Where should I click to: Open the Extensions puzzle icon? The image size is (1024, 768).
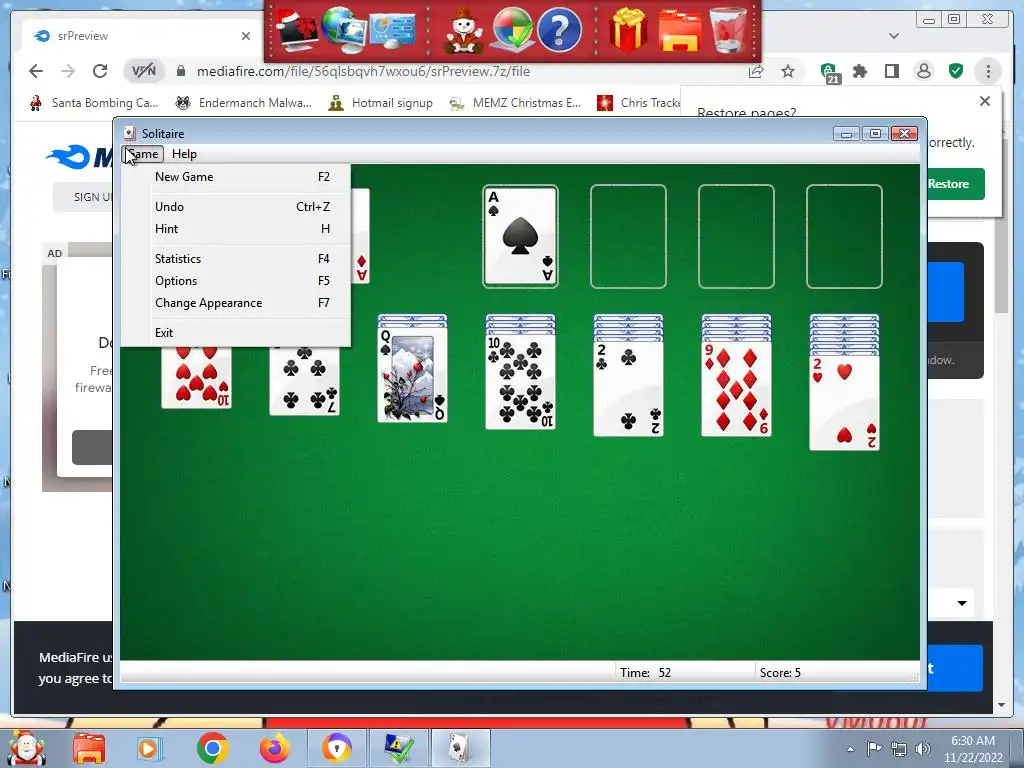click(860, 71)
